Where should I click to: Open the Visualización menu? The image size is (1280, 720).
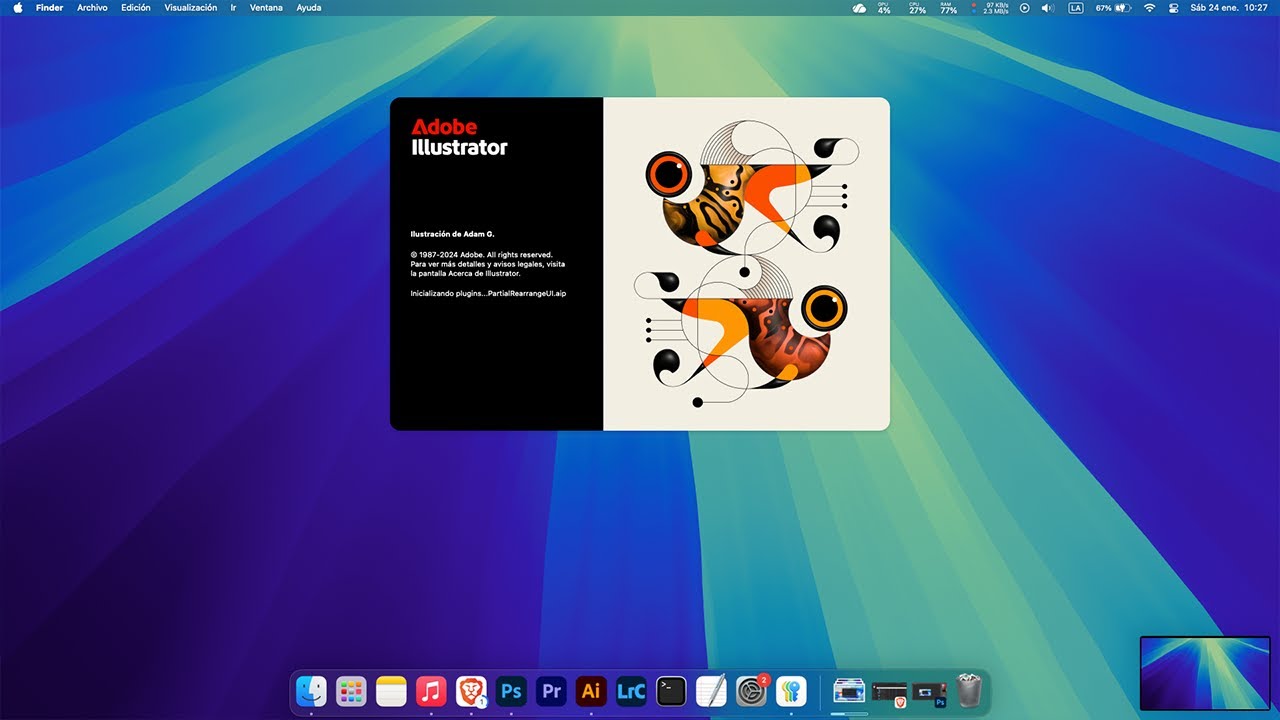coord(191,8)
